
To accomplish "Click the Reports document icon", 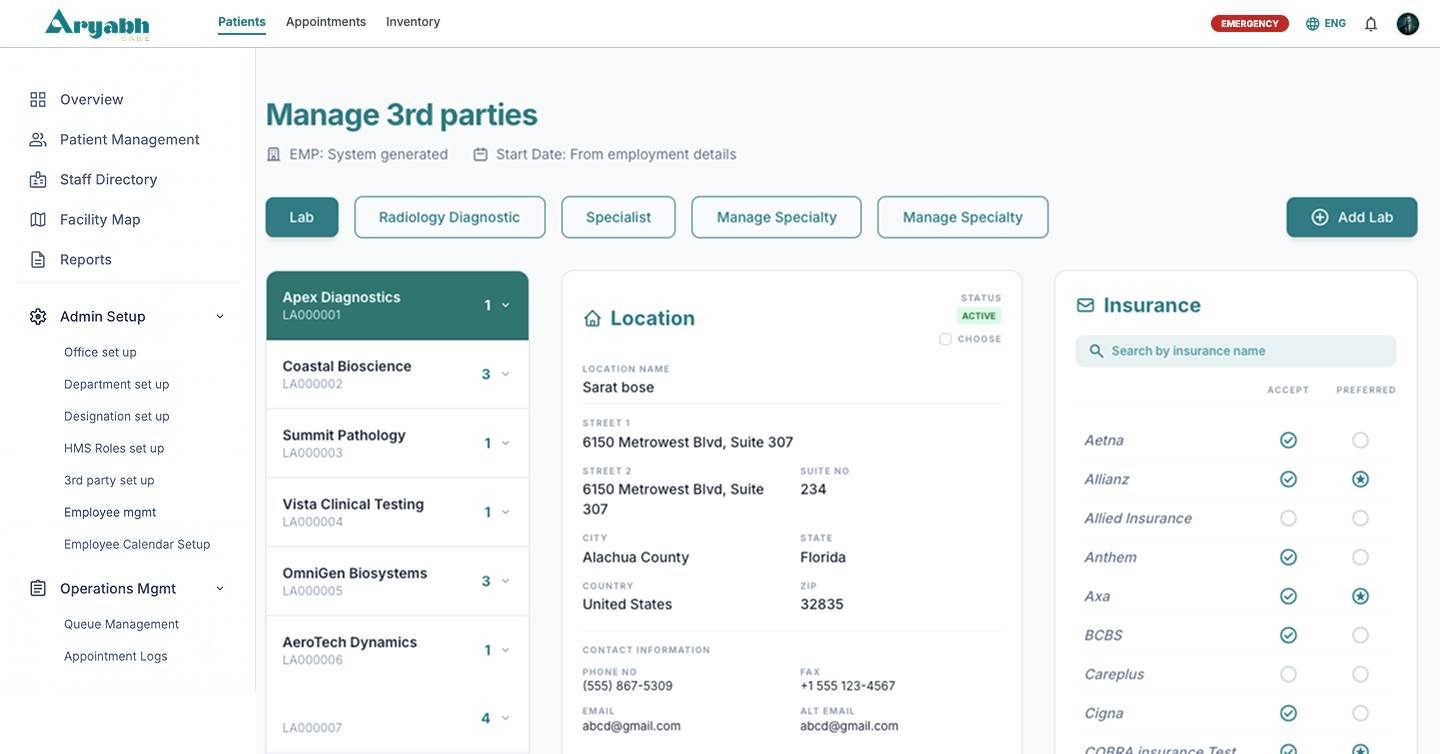I will point(38,259).
